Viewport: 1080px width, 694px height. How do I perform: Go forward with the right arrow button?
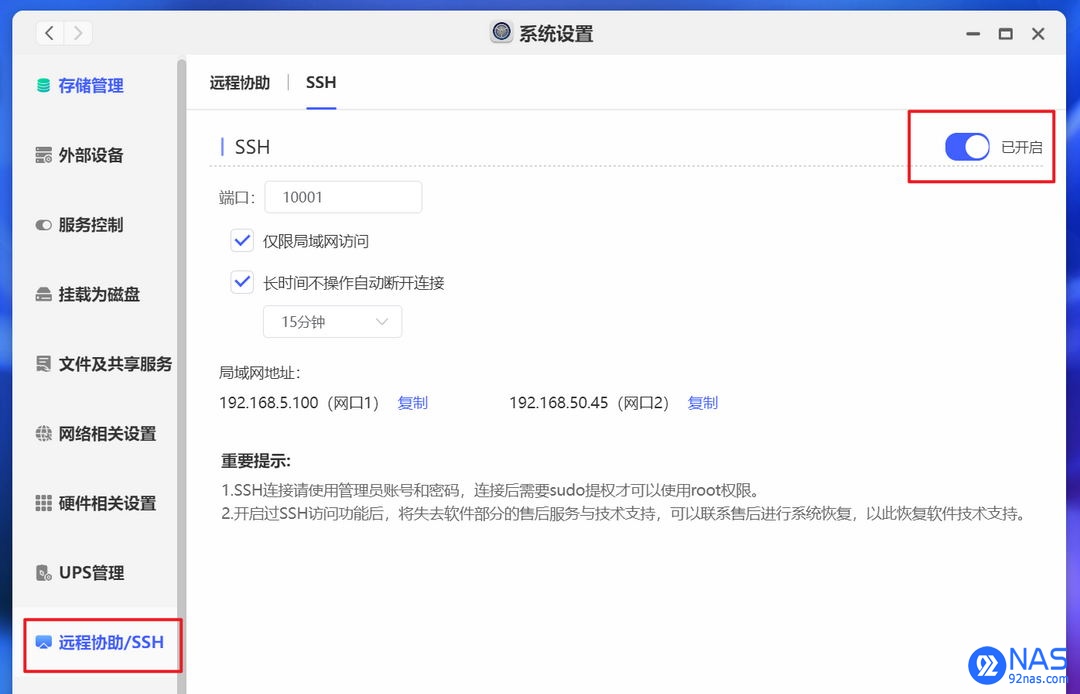[x=78, y=33]
